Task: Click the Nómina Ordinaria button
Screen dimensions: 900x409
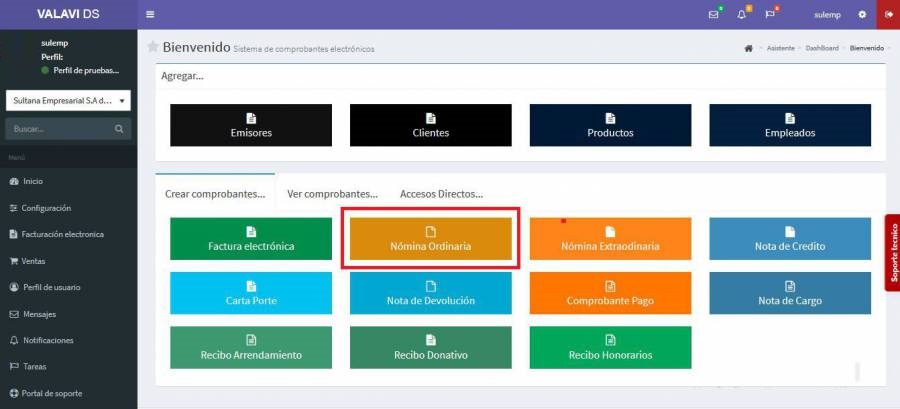Action: tap(430, 239)
